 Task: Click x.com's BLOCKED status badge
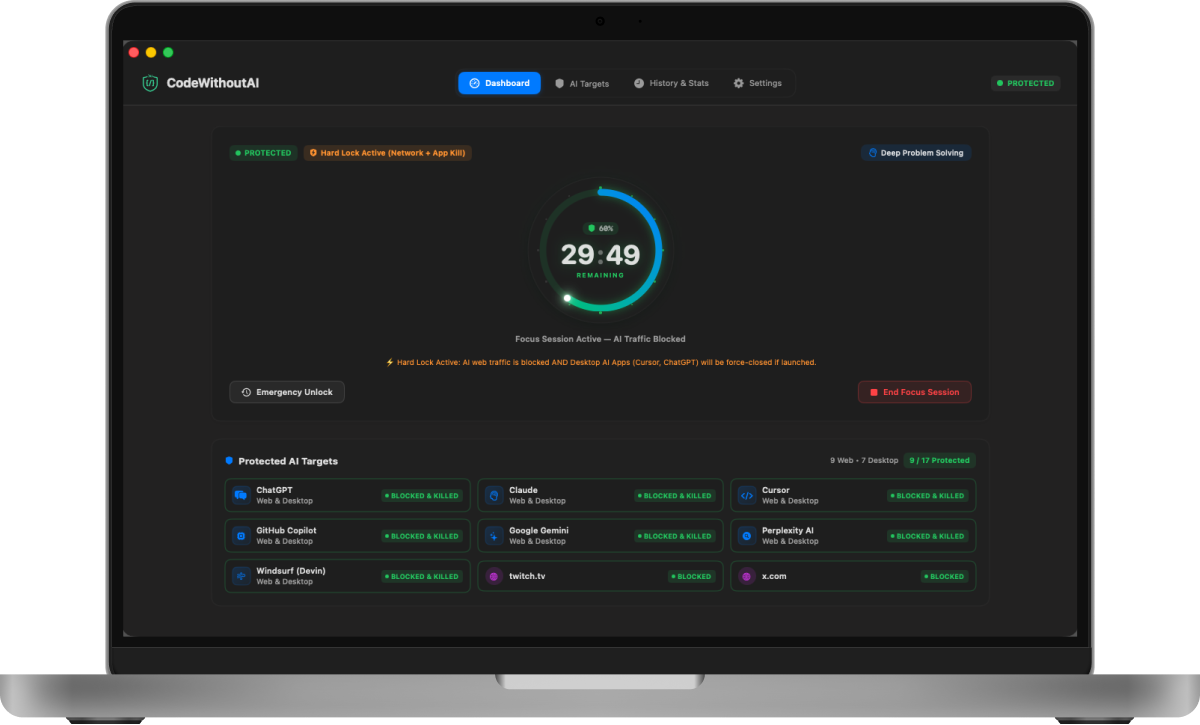pyautogui.click(x=944, y=576)
